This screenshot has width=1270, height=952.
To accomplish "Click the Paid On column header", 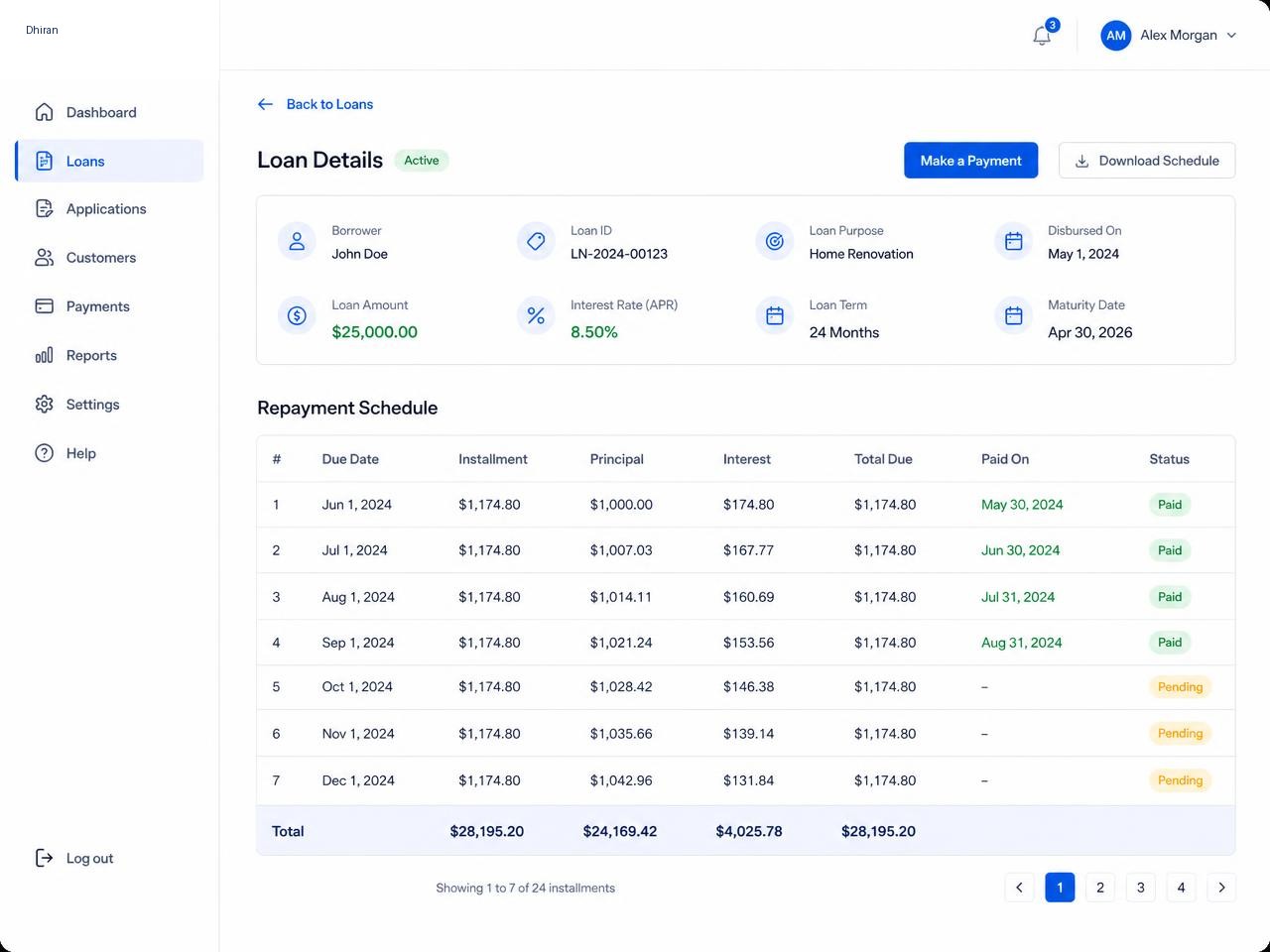I will tap(1005, 459).
